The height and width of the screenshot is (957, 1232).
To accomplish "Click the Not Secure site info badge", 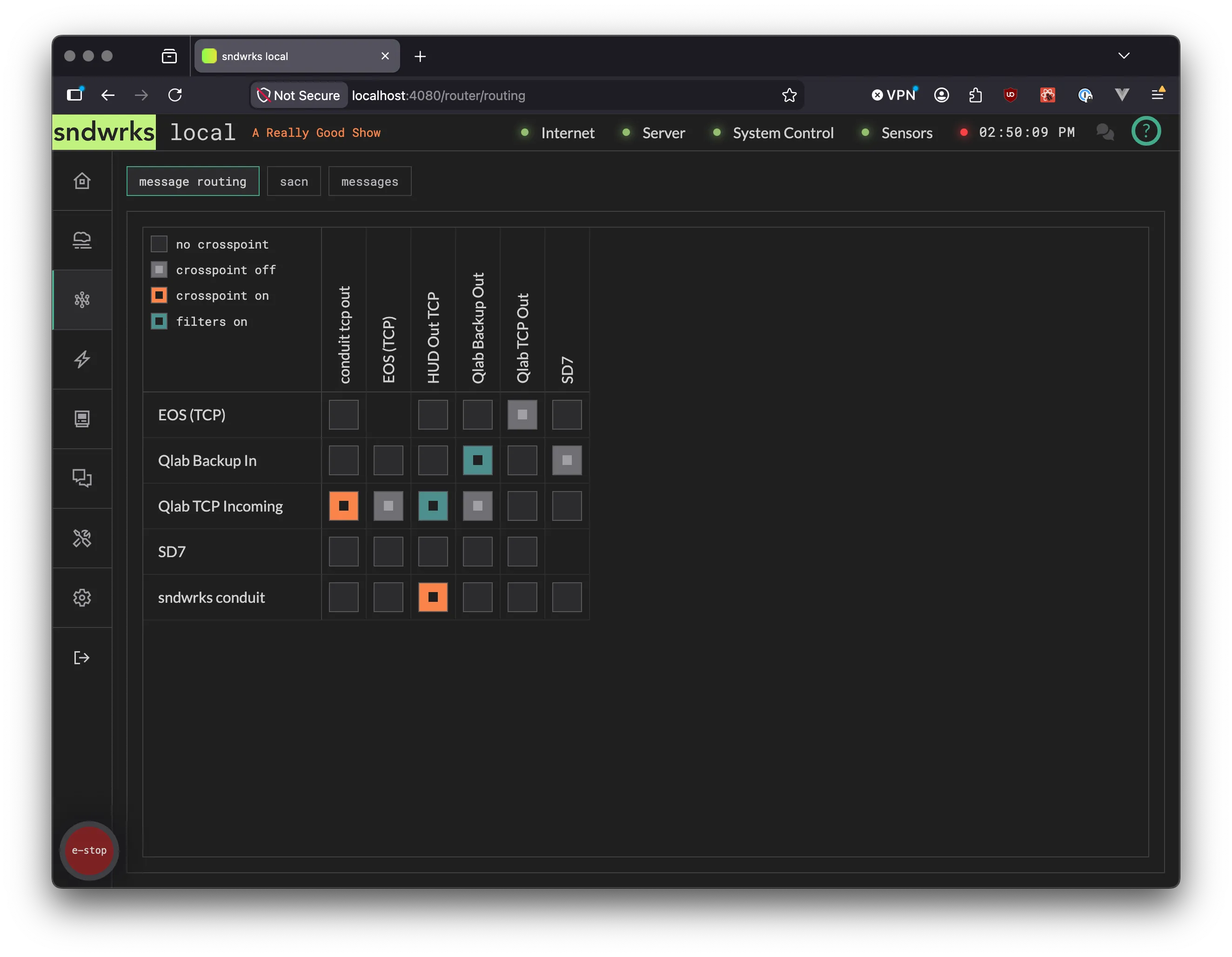I will [x=299, y=95].
